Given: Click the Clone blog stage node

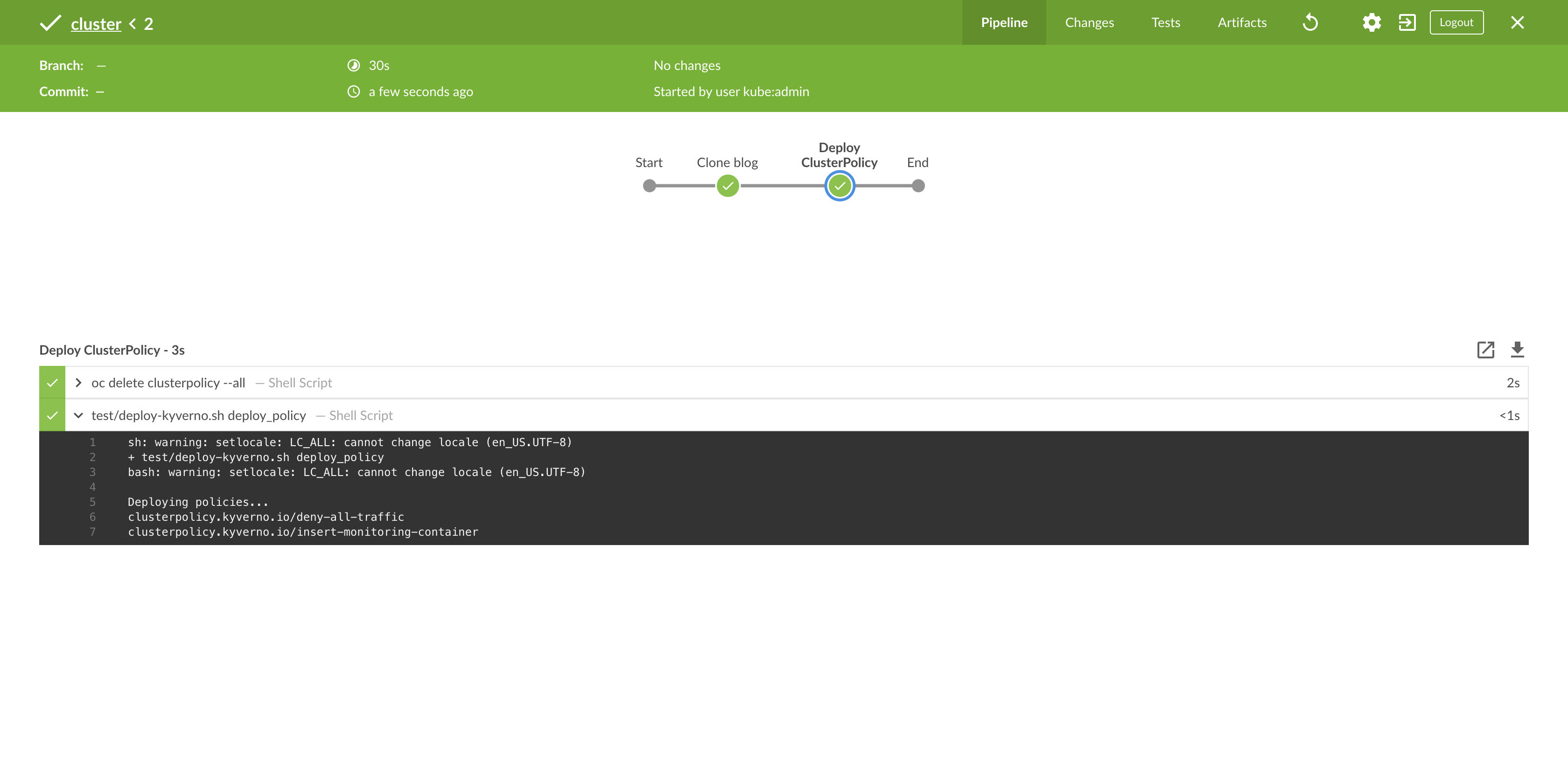Looking at the screenshot, I should 728,186.
